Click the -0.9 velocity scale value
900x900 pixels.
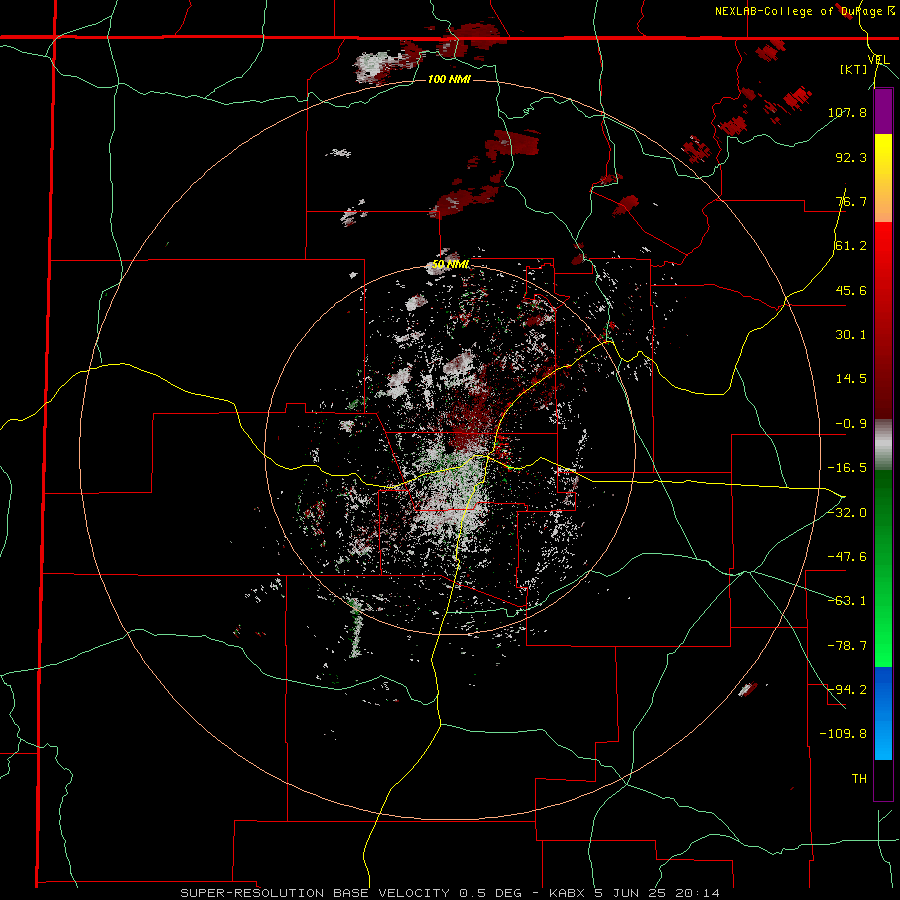[851, 424]
